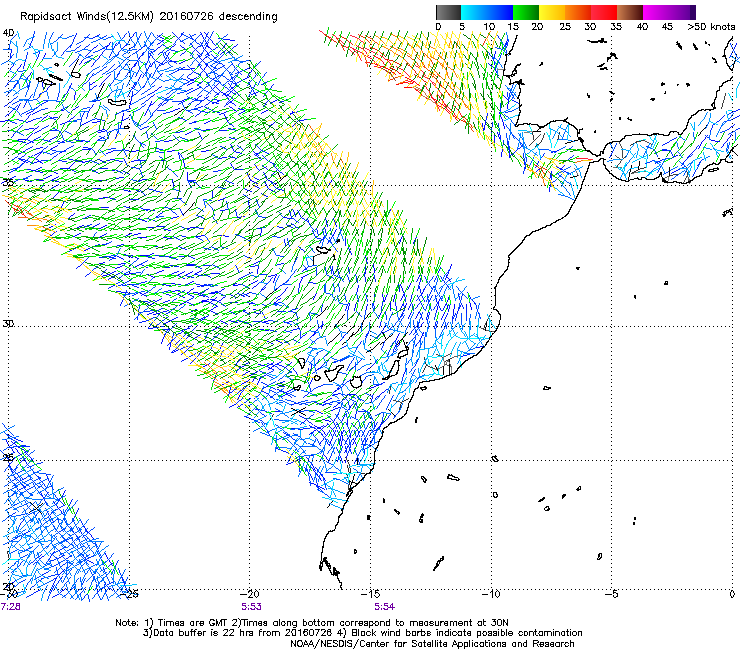Click the legend label '25'

coord(565,27)
